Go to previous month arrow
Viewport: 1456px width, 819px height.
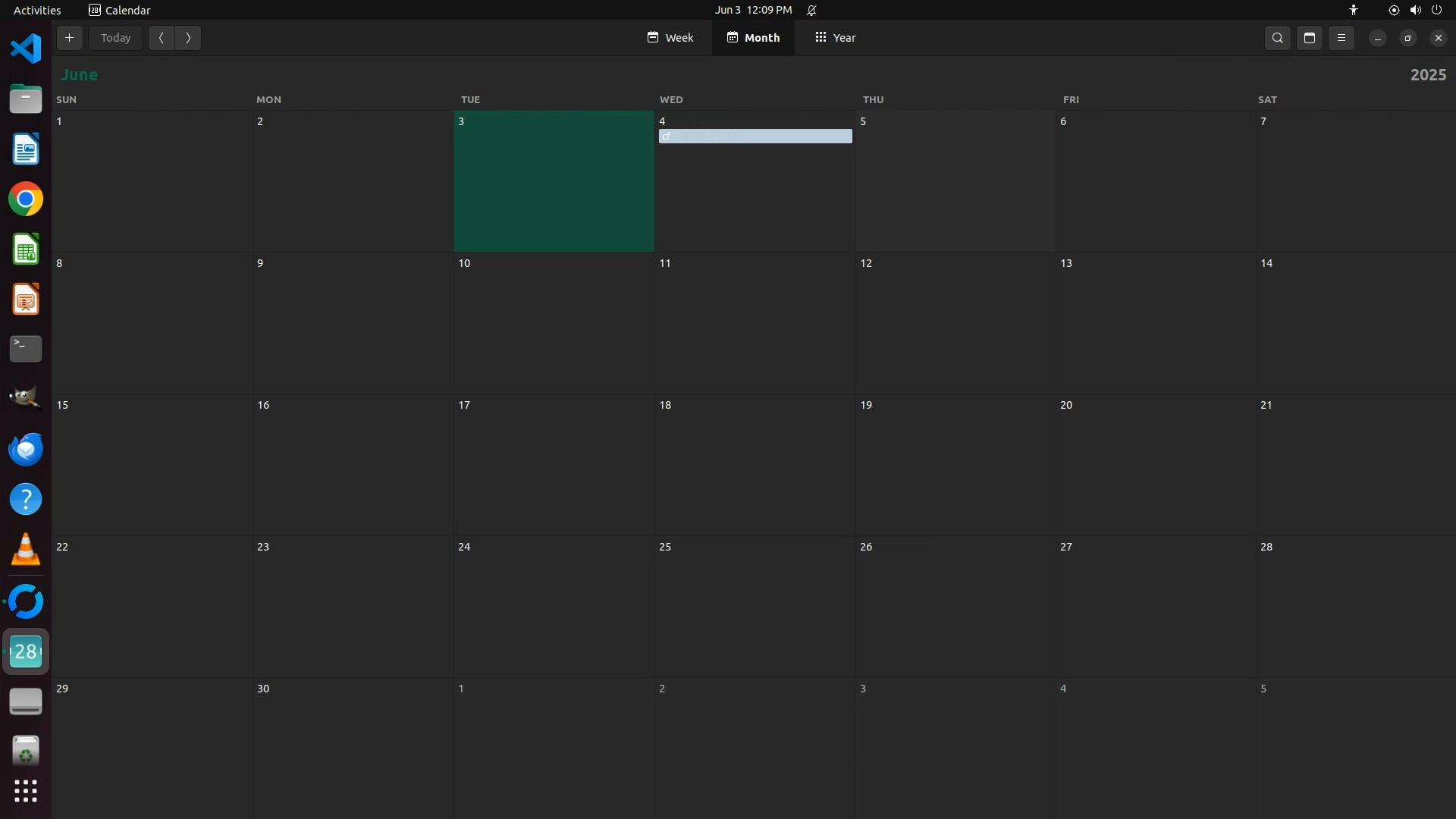click(x=162, y=38)
